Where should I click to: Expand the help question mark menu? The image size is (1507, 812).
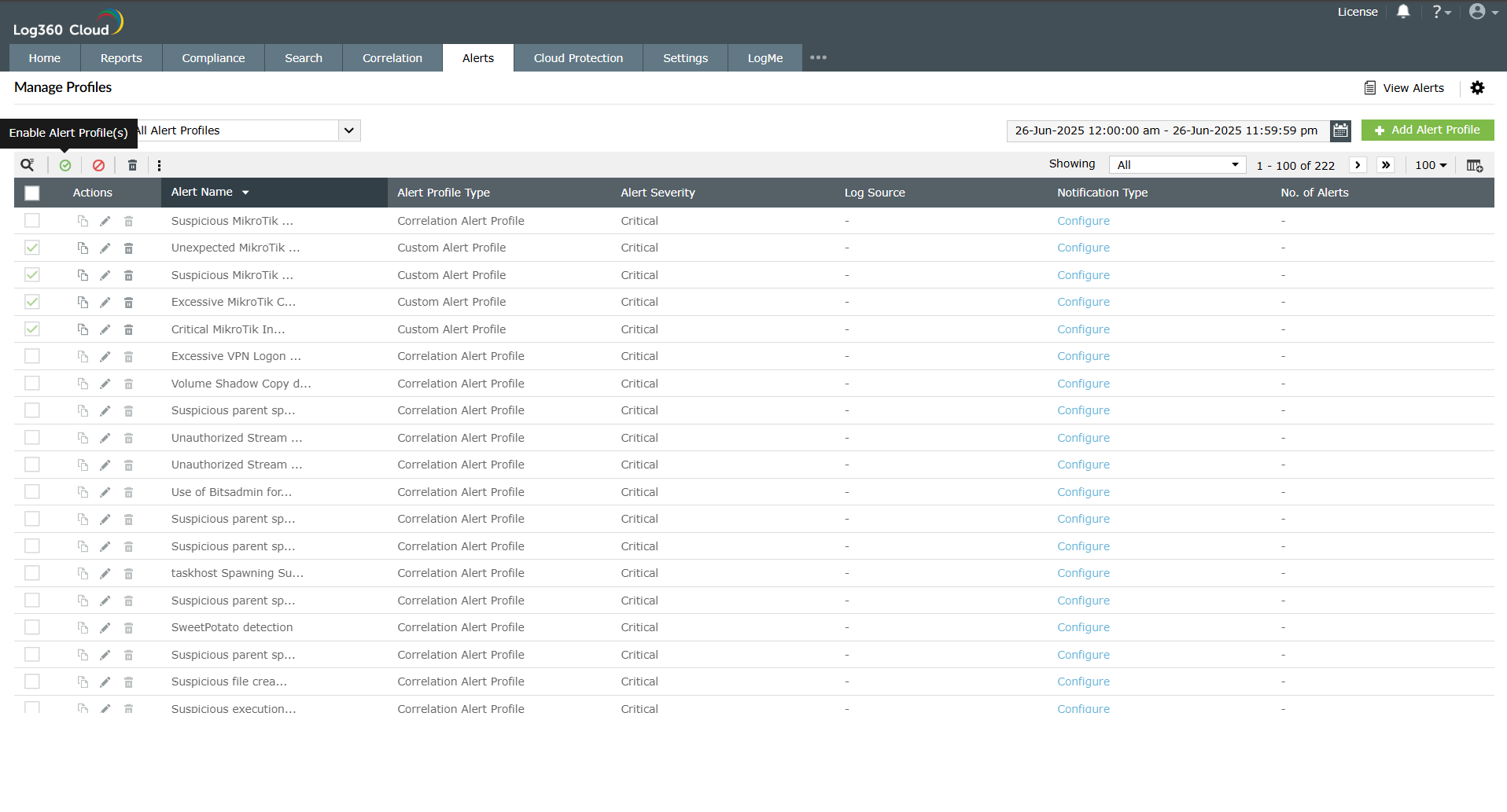(x=1441, y=12)
